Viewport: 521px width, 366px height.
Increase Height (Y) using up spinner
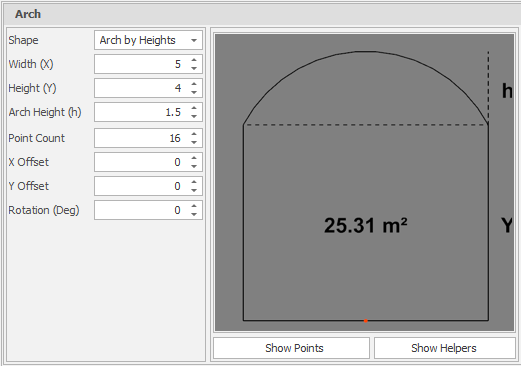(x=194, y=84)
